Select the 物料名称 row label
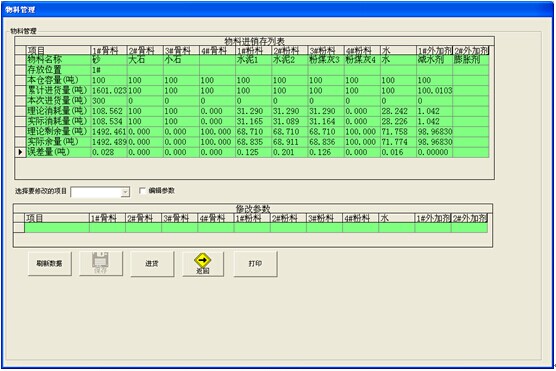The image size is (556, 371). 59,60
